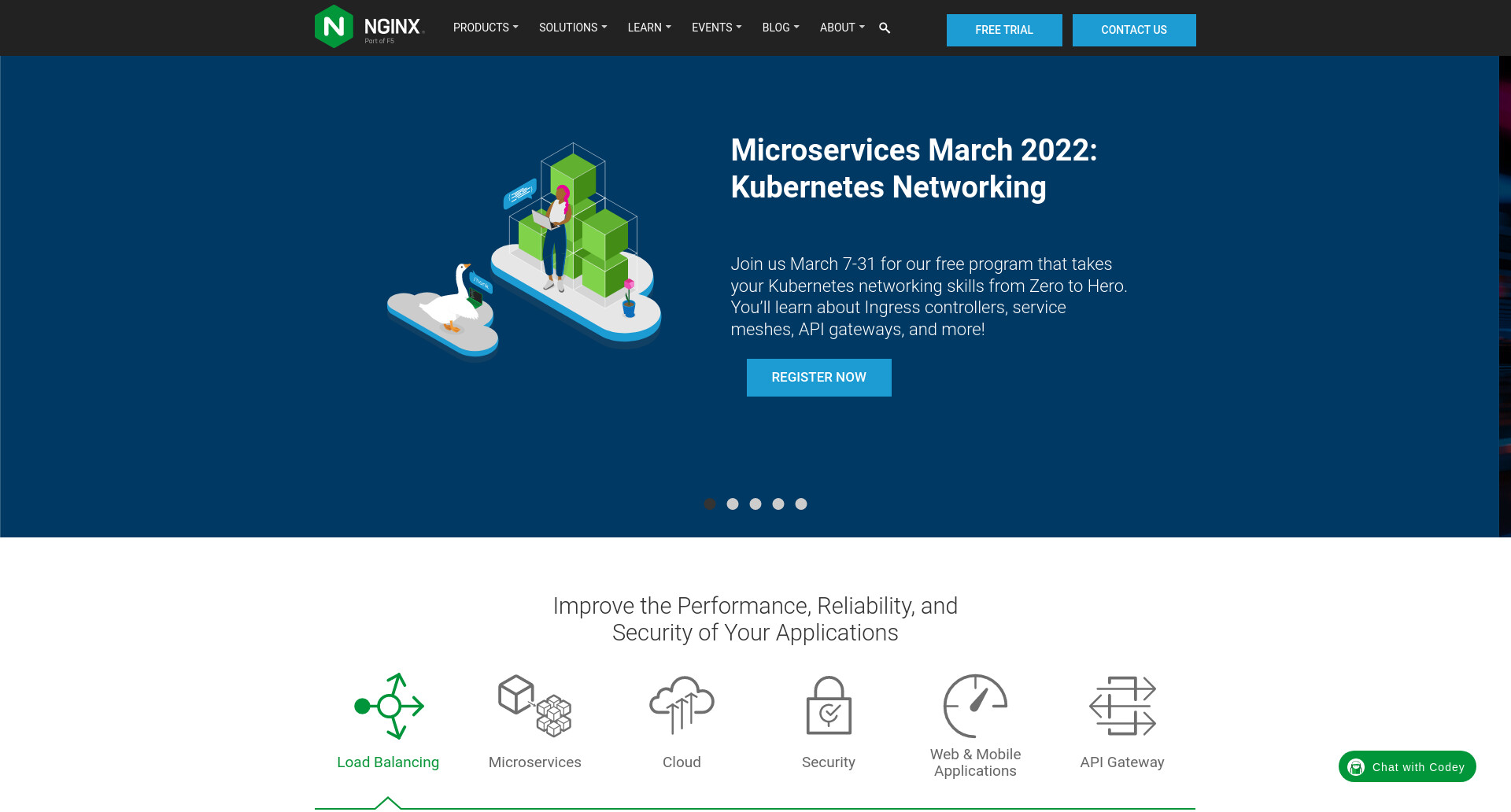Click the NGINX hexagon logo
The image size is (1511, 812).
click(x=334, y=27)
